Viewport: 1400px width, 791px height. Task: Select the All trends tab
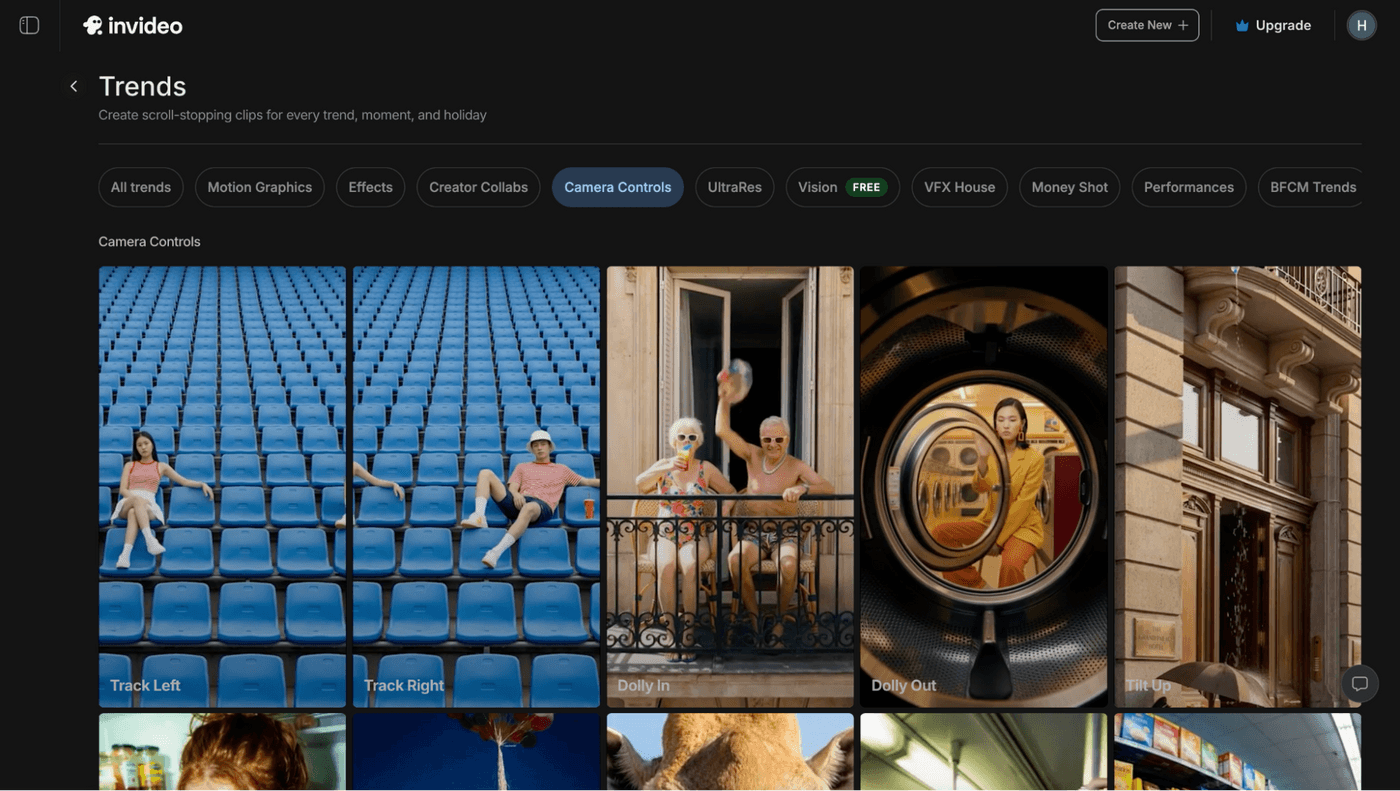(x=141, y=187)
